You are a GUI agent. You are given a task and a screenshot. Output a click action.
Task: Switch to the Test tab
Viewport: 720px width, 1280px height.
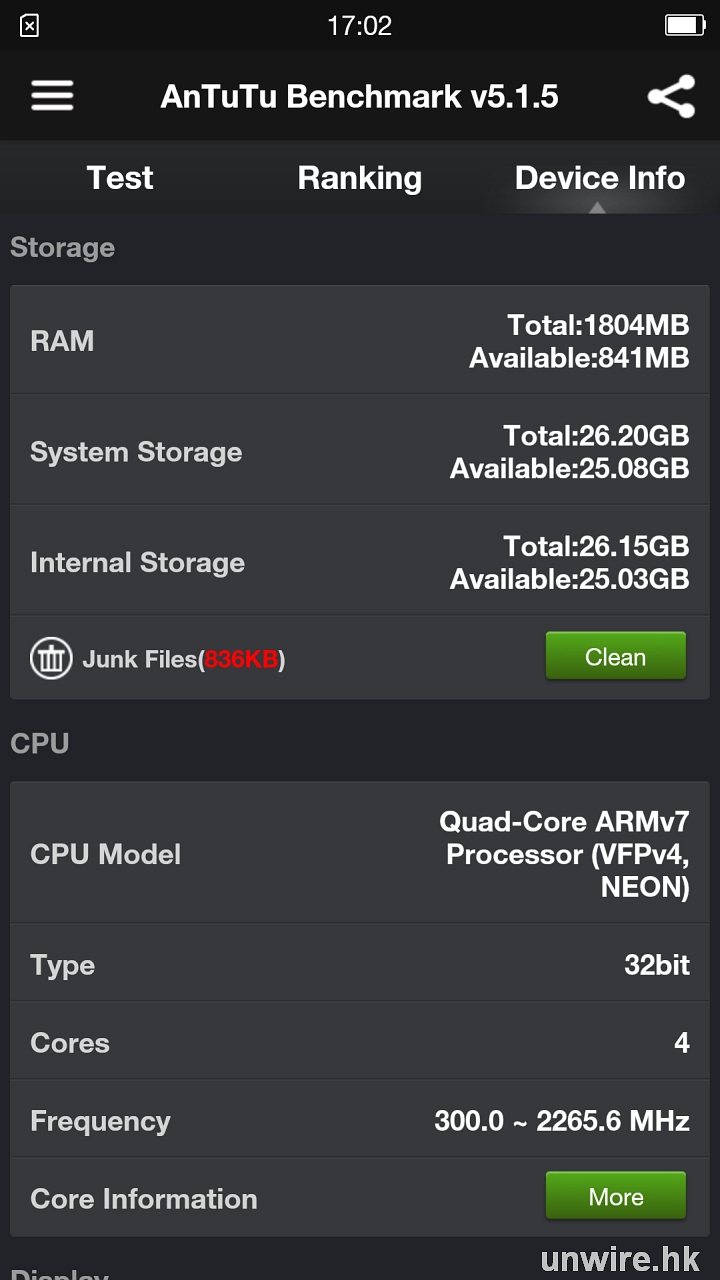click(x=120, y=178)
